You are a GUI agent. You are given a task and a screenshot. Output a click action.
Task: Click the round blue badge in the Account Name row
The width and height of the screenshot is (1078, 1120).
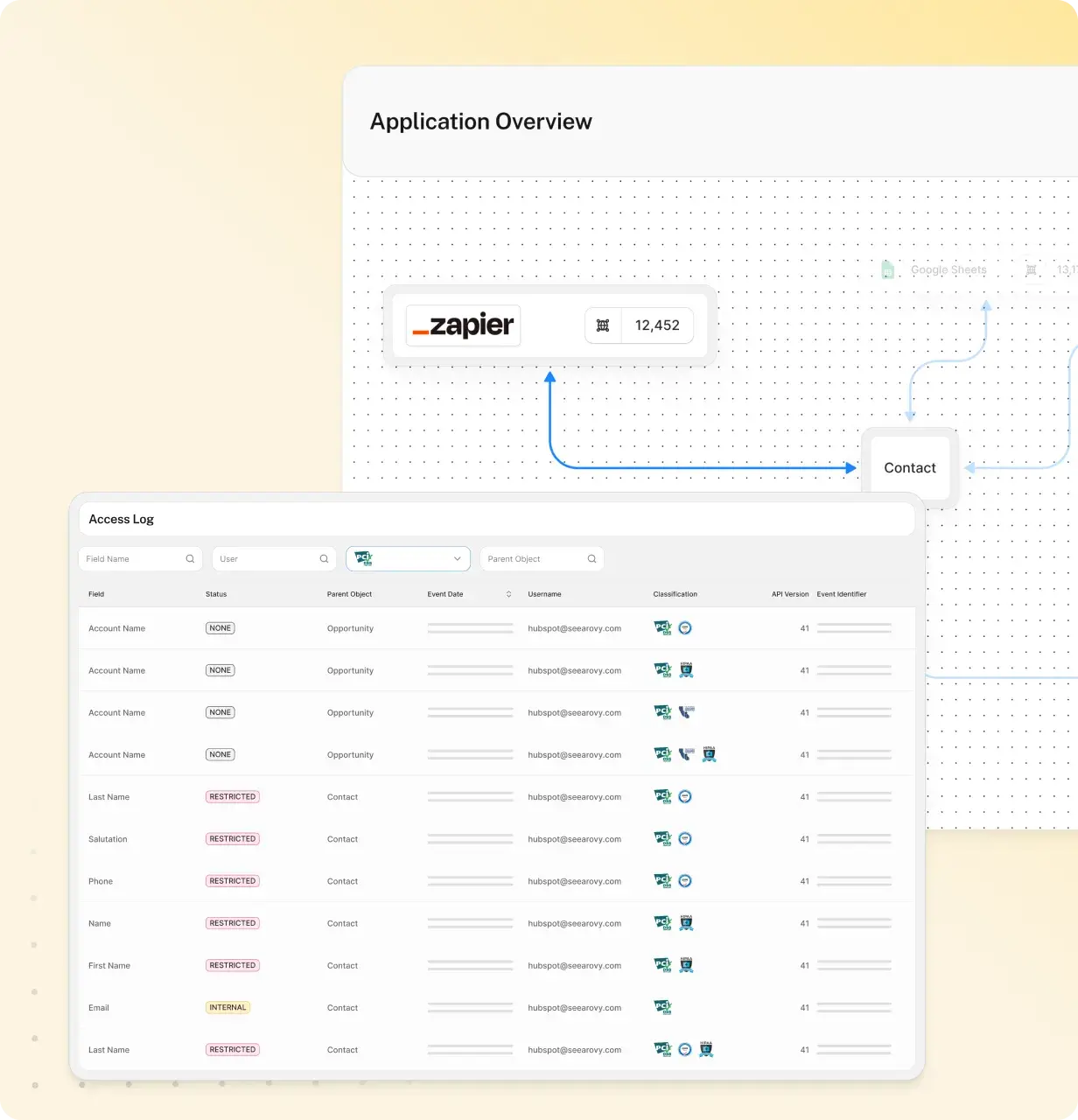(x=685, y=628)
